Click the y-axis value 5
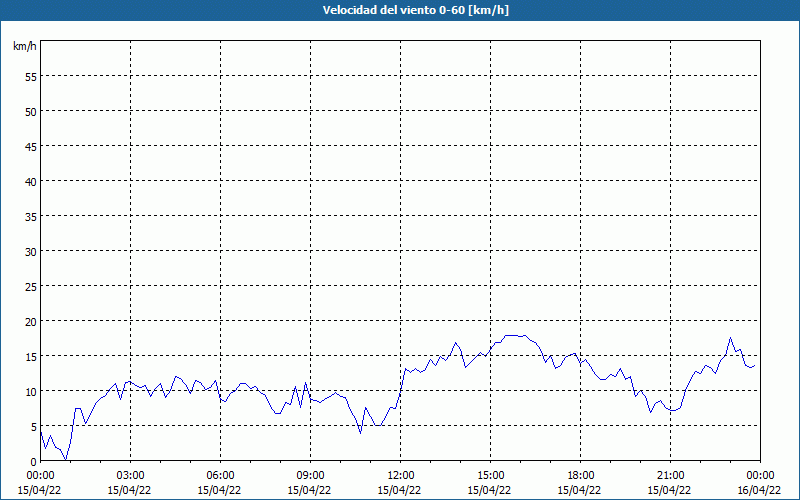 point(34,427)
